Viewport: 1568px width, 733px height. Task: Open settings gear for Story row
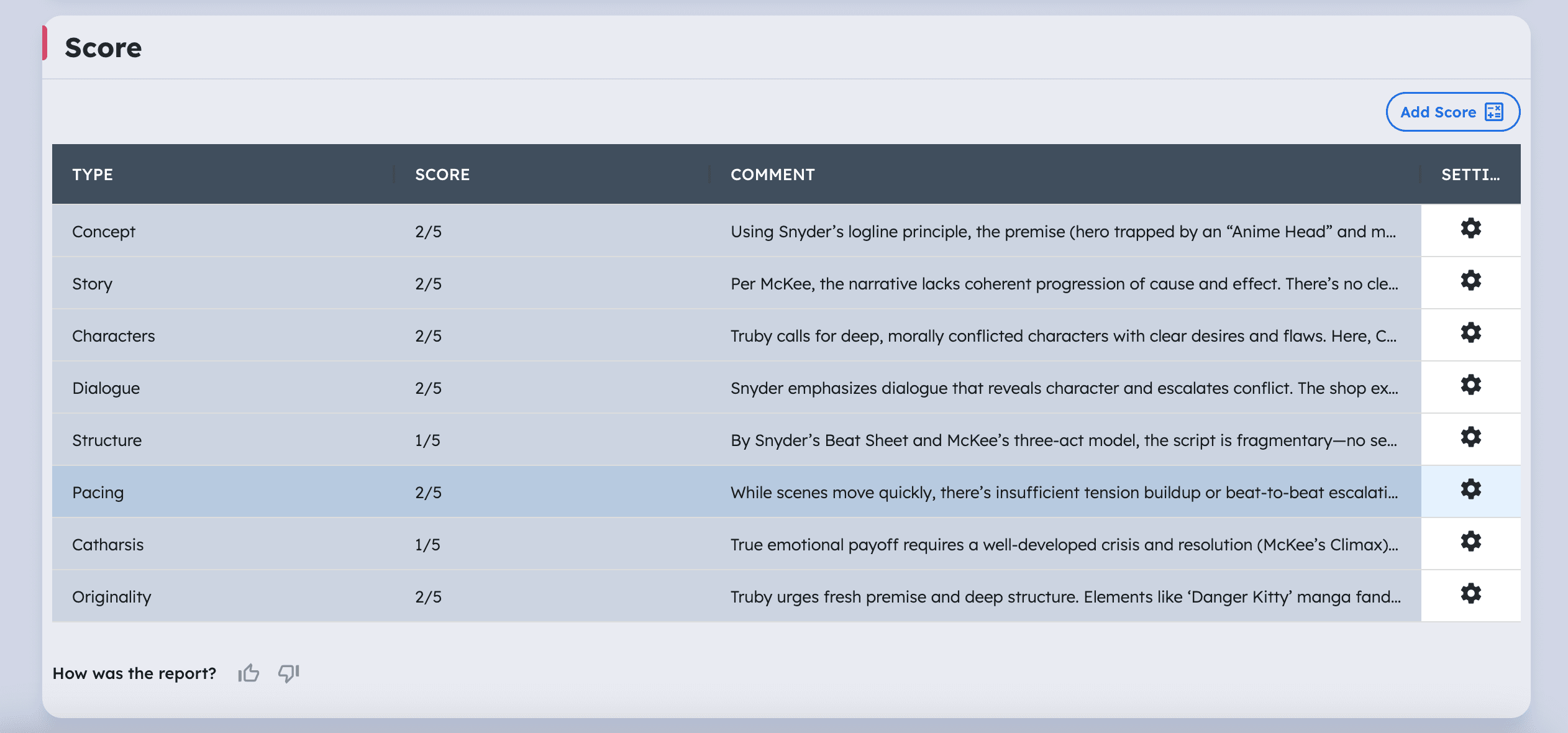tap(1470, 281)
